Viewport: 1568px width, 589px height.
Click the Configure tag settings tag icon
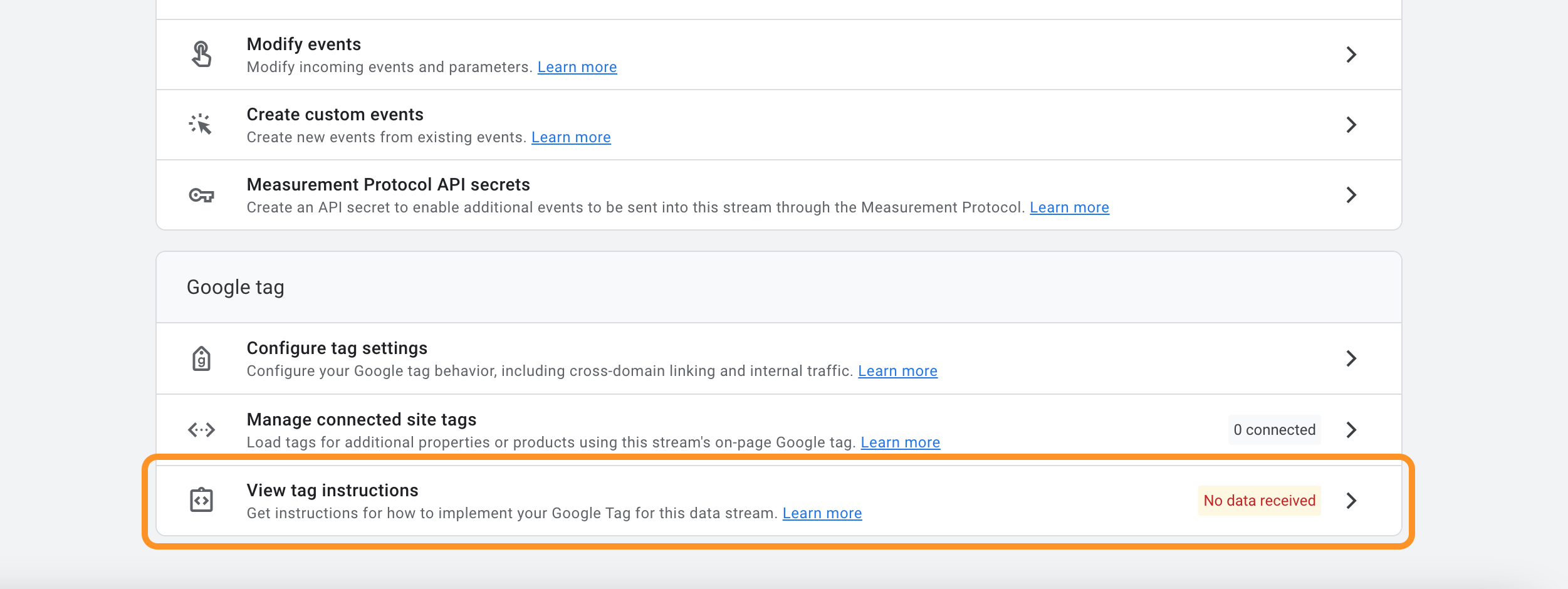pyautogui.click(x=201, y=359)
